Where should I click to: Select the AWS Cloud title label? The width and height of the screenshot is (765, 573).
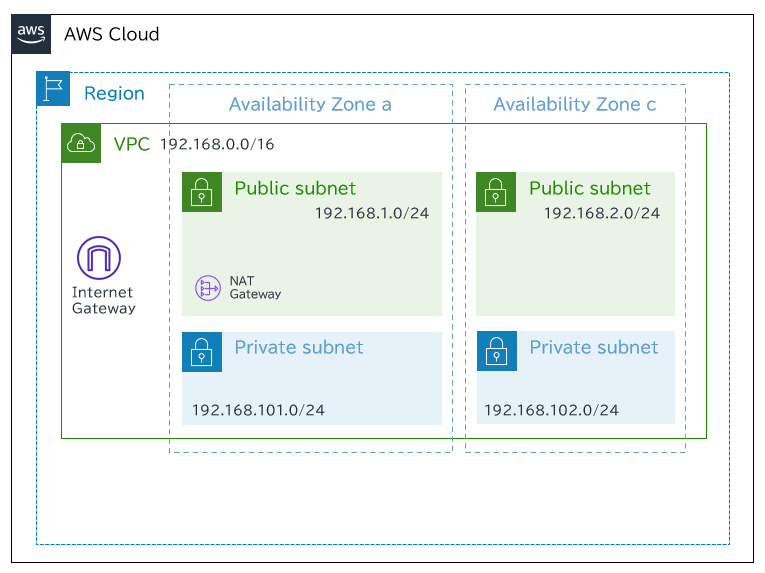112,34
